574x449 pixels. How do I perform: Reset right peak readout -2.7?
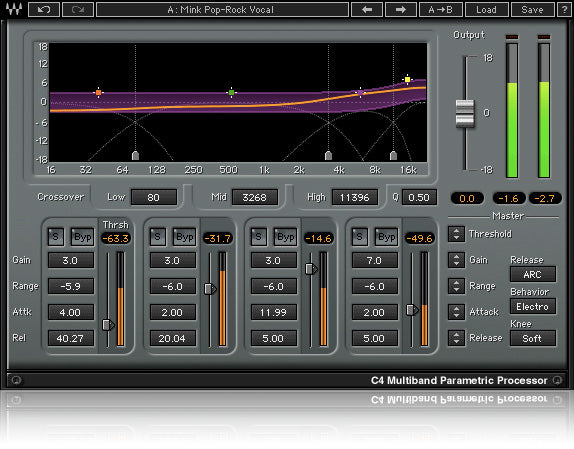[x=545, y=198]
